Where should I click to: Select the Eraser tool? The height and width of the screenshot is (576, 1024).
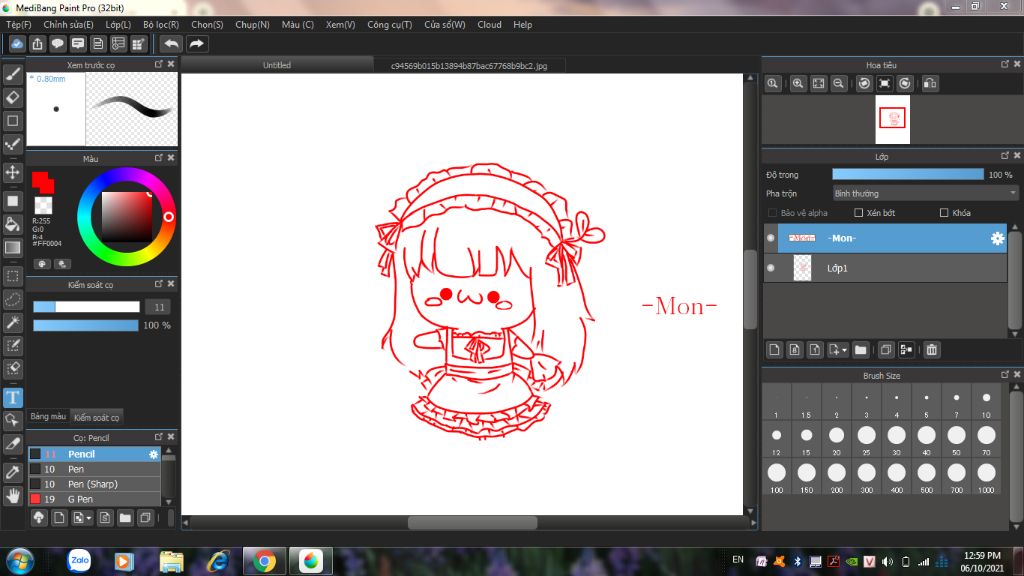(12, 97)
